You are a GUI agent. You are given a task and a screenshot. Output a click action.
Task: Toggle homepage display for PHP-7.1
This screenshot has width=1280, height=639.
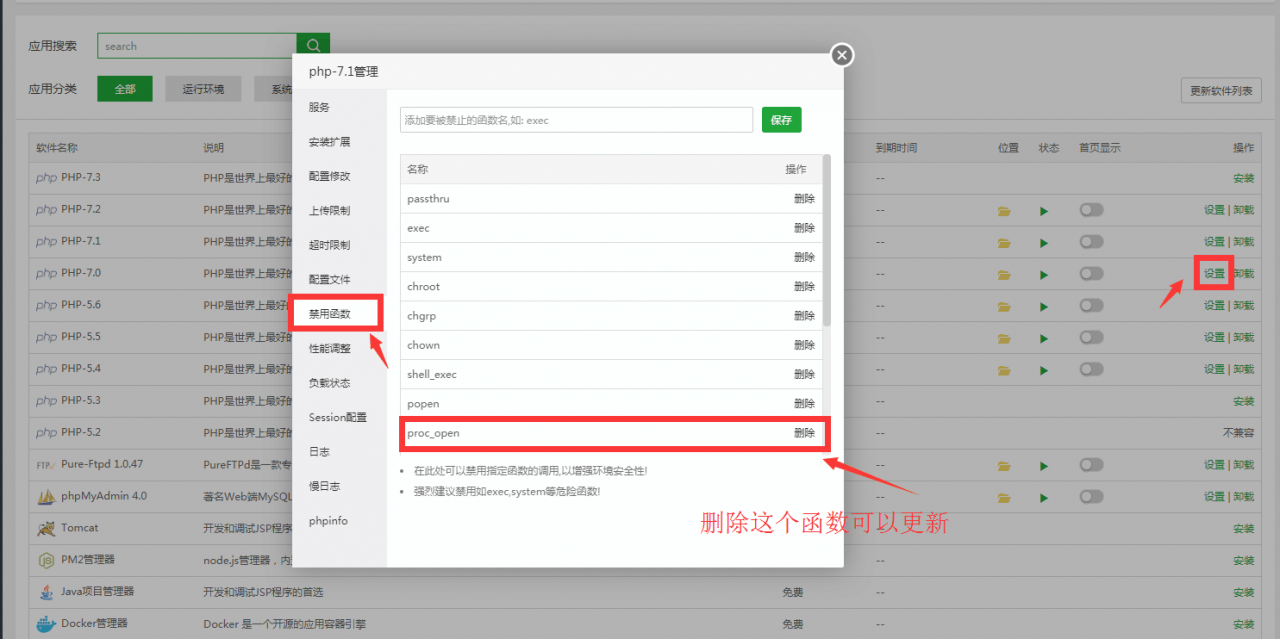click(x=1091, y=242)
